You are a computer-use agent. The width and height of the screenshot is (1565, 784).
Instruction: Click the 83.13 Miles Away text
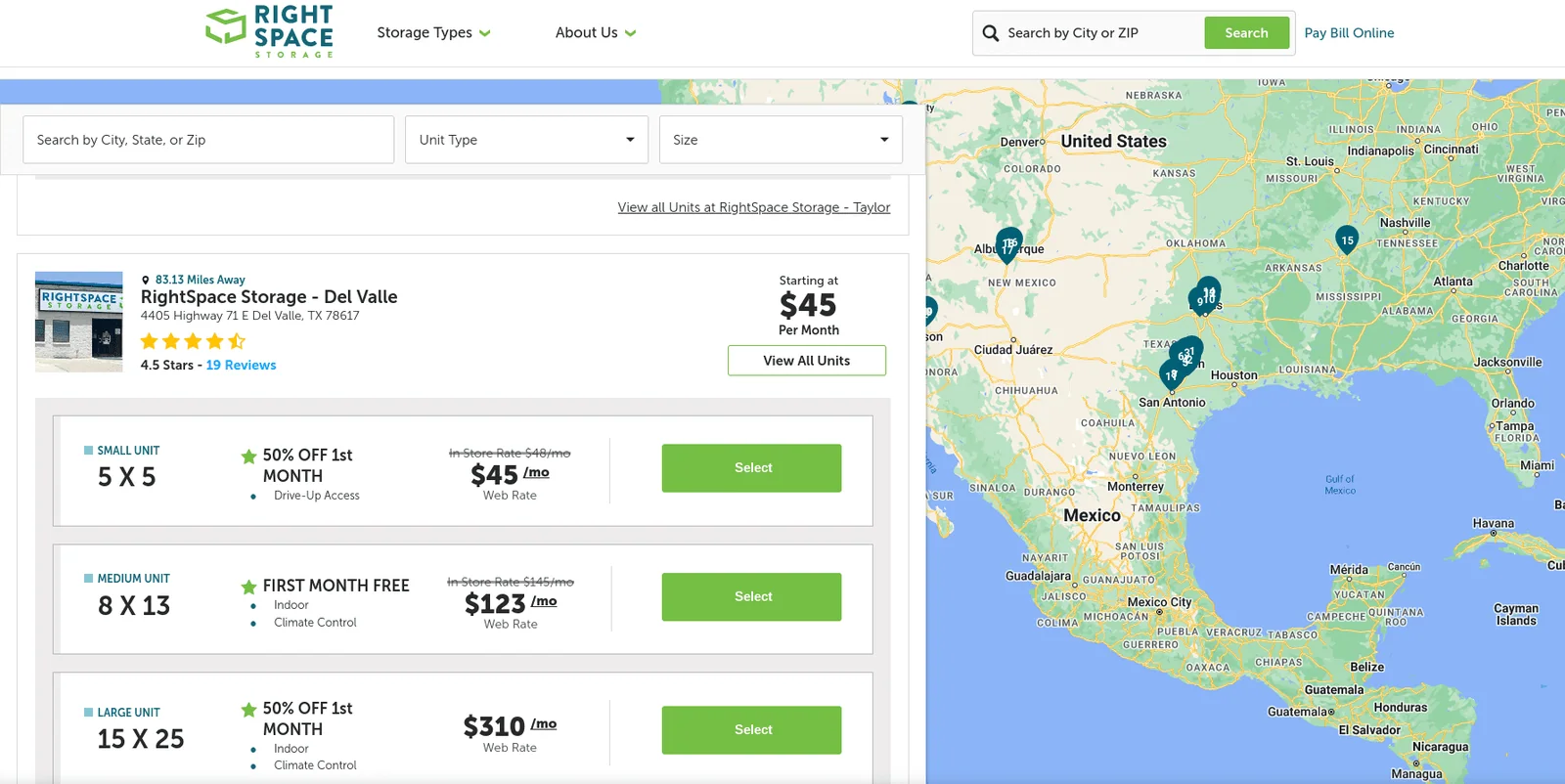[x=201, y=281]
